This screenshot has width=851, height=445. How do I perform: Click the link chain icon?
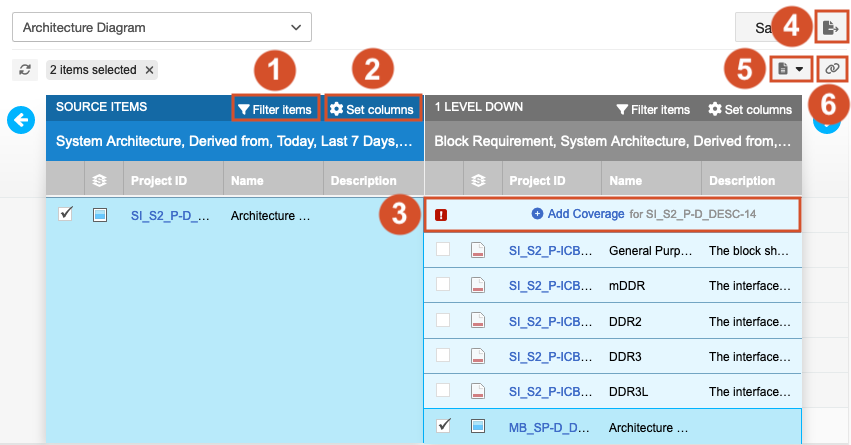[832, 69]
